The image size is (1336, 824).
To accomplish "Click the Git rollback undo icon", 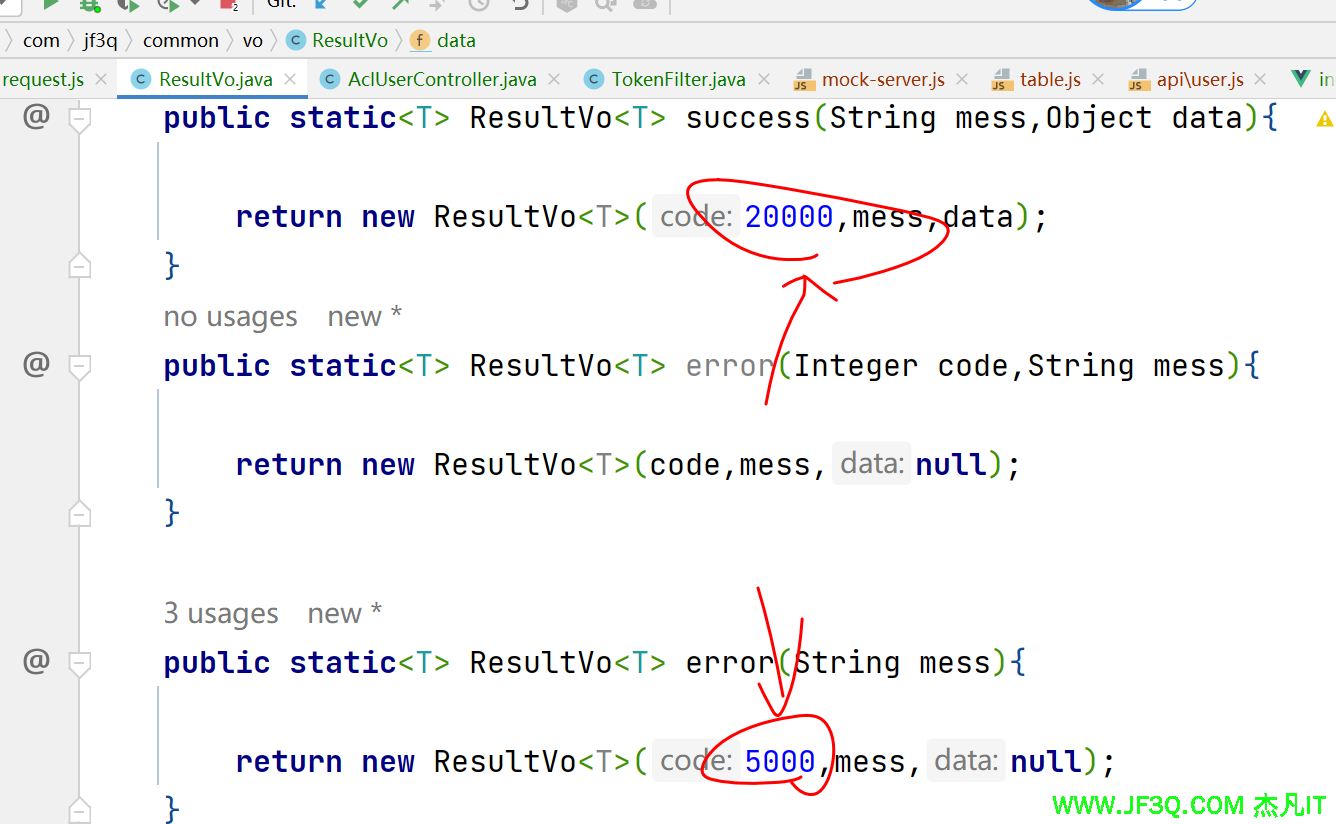I will click(x=519, y=4).
